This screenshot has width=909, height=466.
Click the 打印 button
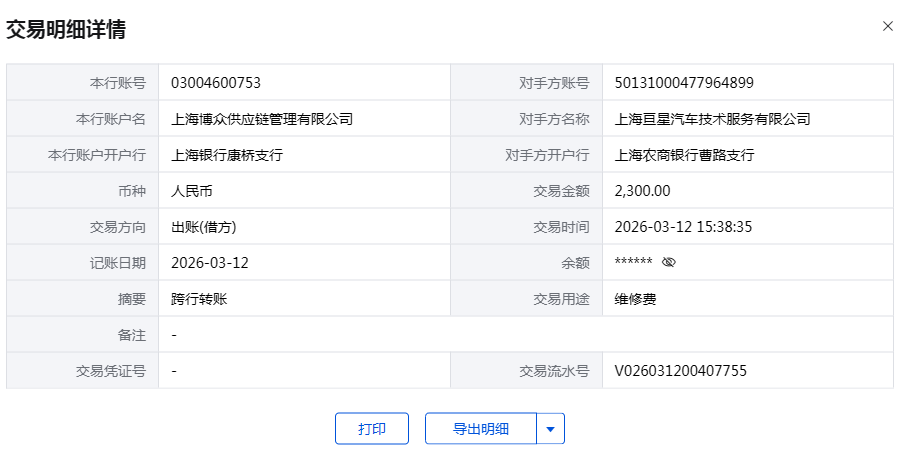(x=372, y=429)
